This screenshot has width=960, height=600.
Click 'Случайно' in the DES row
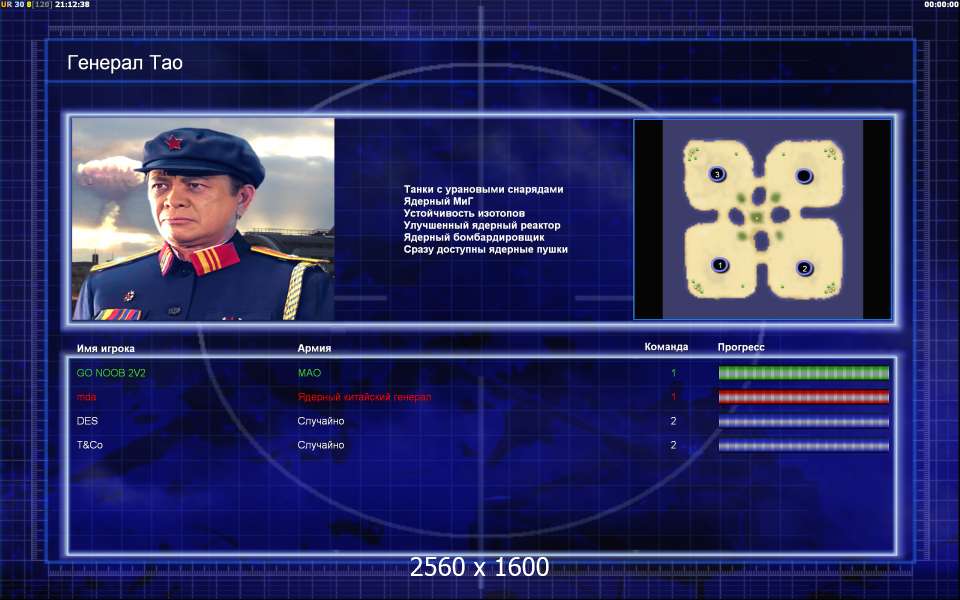pyautogui.click(x=321, y=421)
